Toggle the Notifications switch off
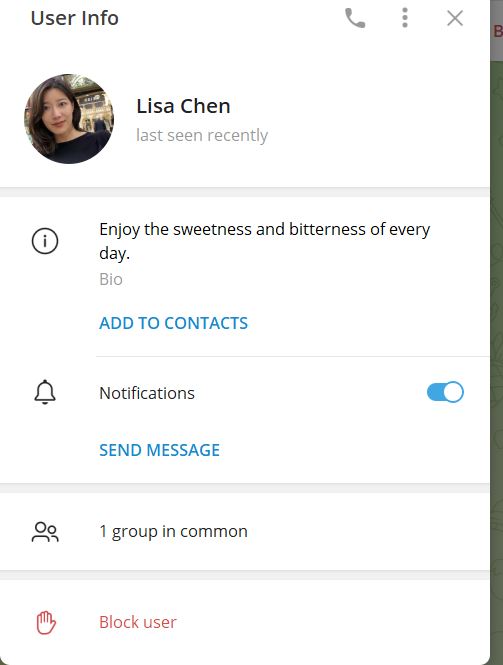Image resolution: width=503 pixels, height=665 pixels. pos(445,392)
